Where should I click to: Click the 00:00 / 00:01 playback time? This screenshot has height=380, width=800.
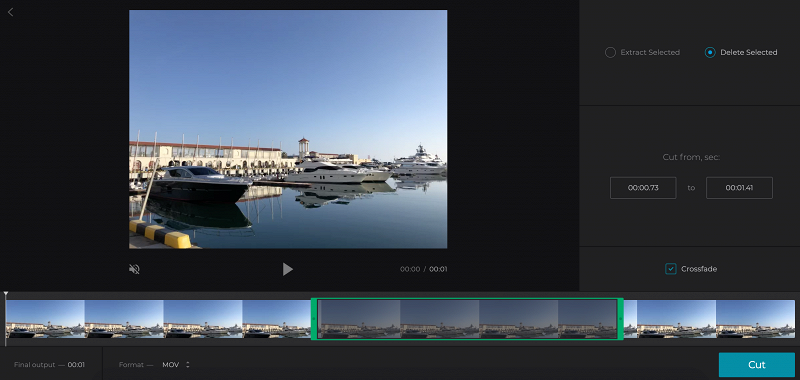tap(423, 269)
